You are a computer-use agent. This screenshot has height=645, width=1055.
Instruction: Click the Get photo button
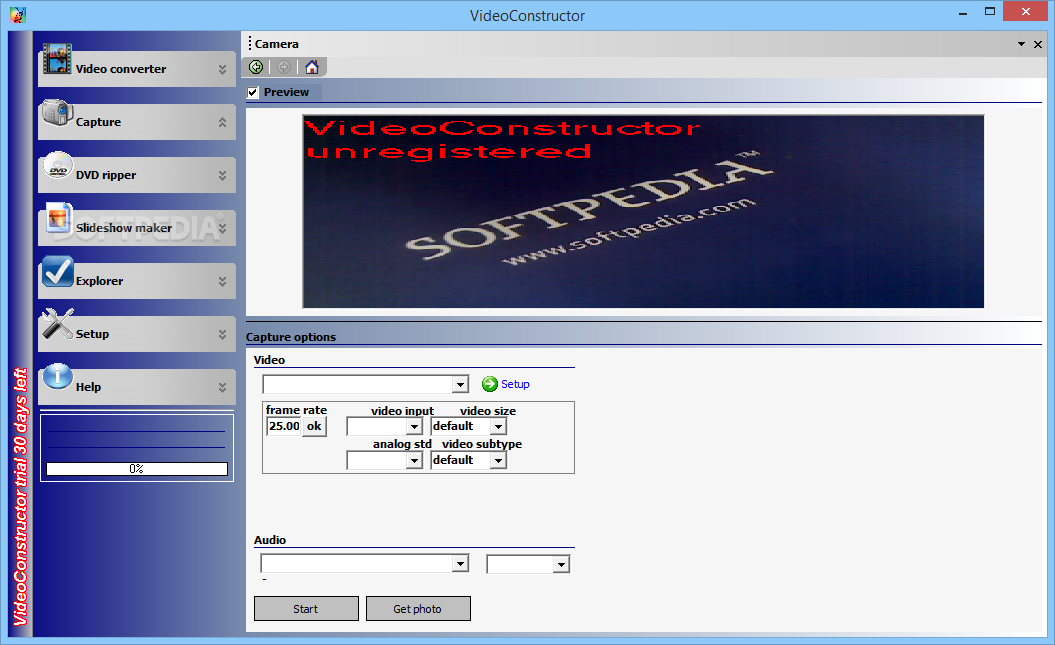pyautogui.click(x=418, y=609)
